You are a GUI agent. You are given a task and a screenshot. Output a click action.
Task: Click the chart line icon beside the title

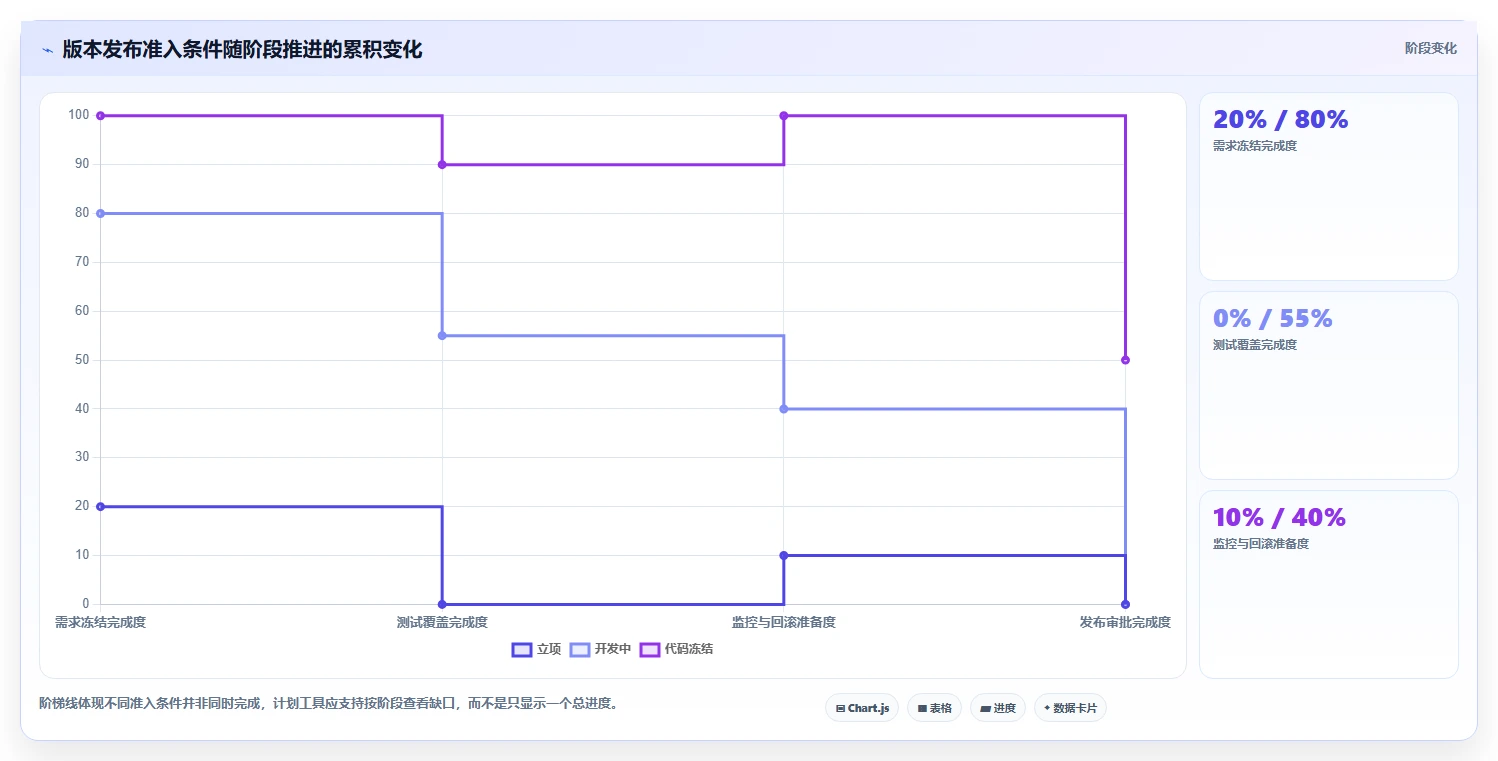47,49
